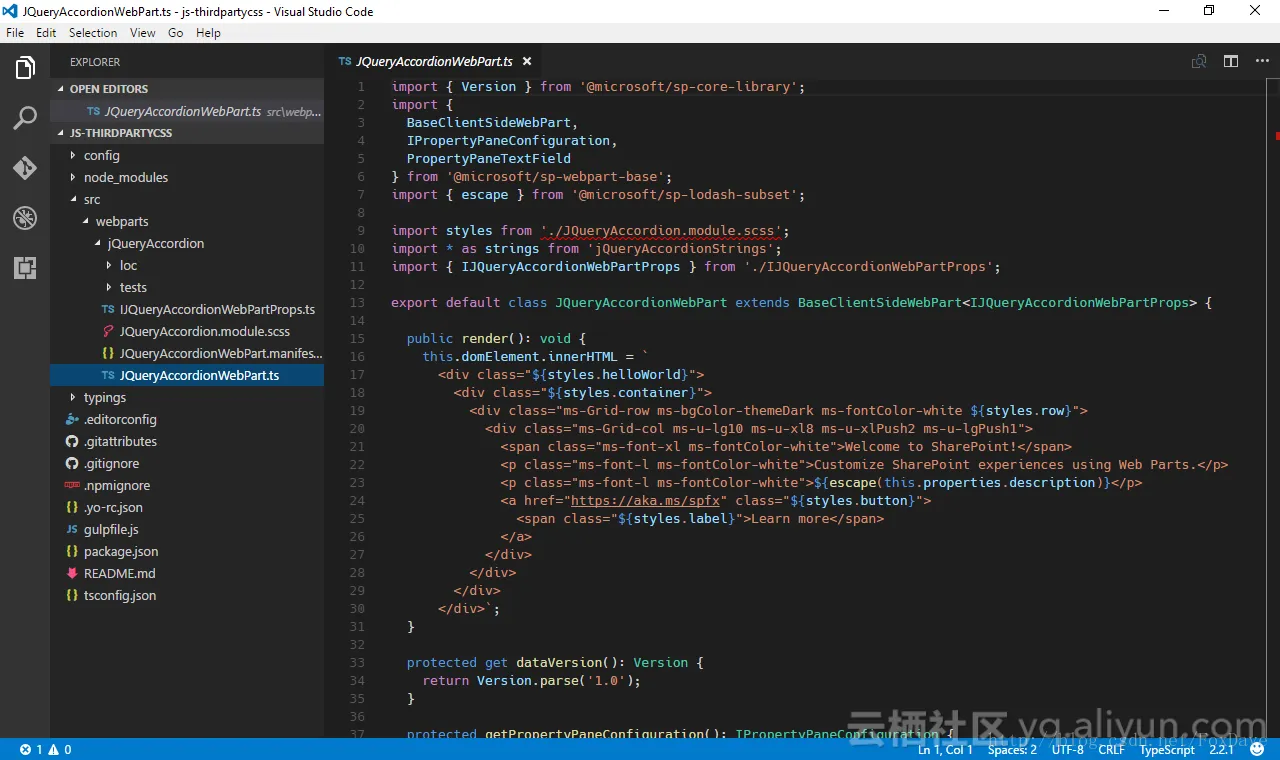Open the .editorconfig file
Screen dimensions: 1280x760
187,419
